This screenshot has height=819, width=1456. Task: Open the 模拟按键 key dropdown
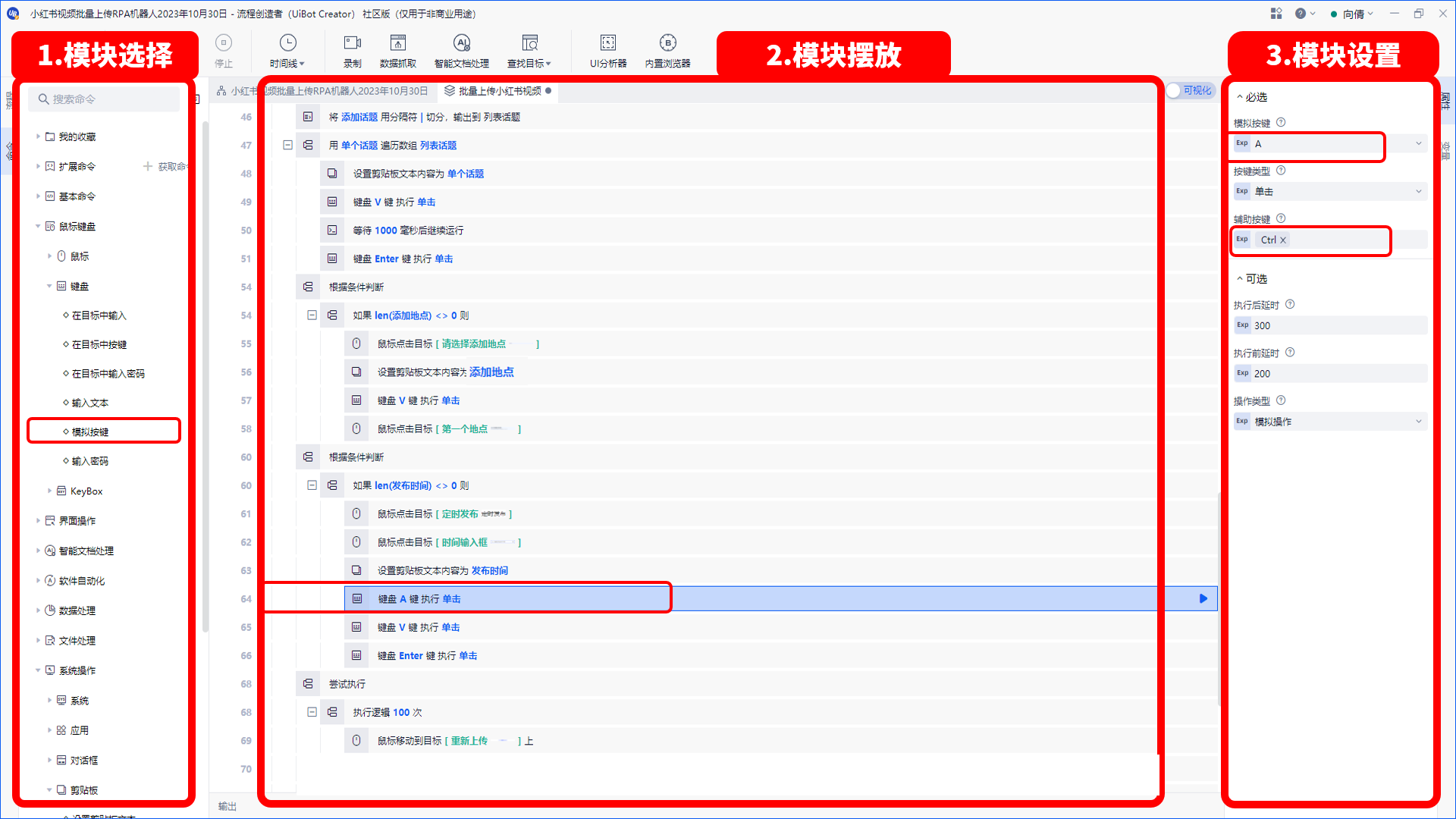point(1419,143)
